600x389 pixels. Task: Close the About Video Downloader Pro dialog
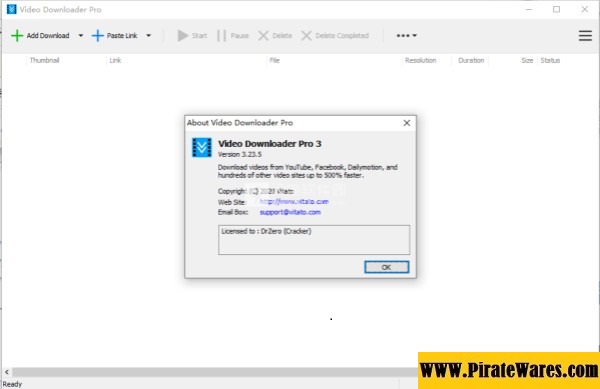coord(407,123)
